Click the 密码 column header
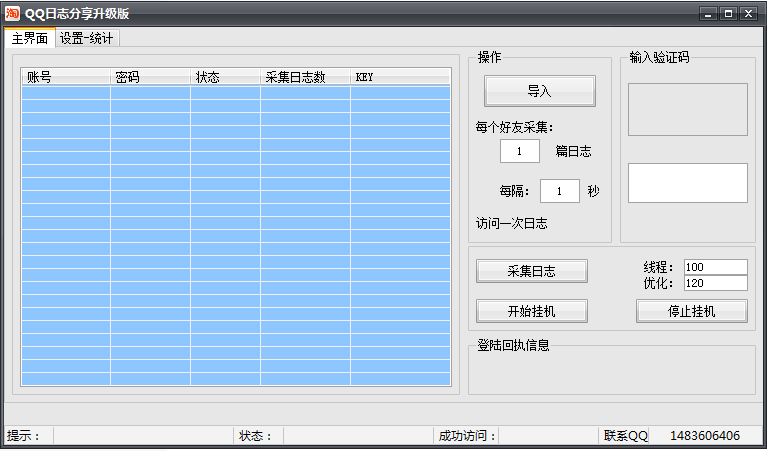 151,77
